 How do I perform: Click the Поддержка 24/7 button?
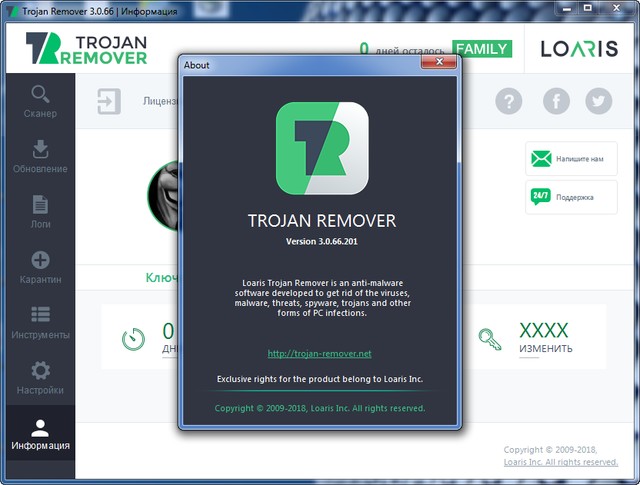[571, 197]
